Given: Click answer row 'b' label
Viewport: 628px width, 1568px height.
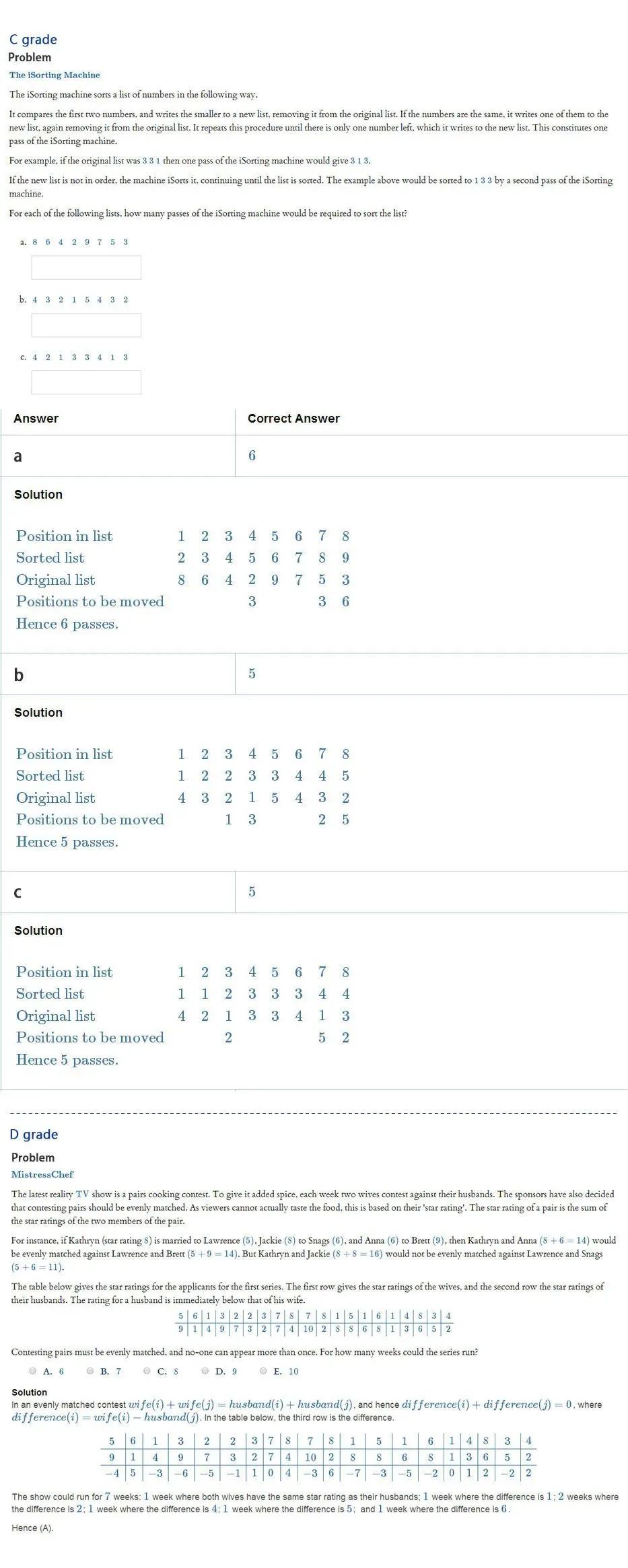Looking at the screenshot, I should point(18,674).
